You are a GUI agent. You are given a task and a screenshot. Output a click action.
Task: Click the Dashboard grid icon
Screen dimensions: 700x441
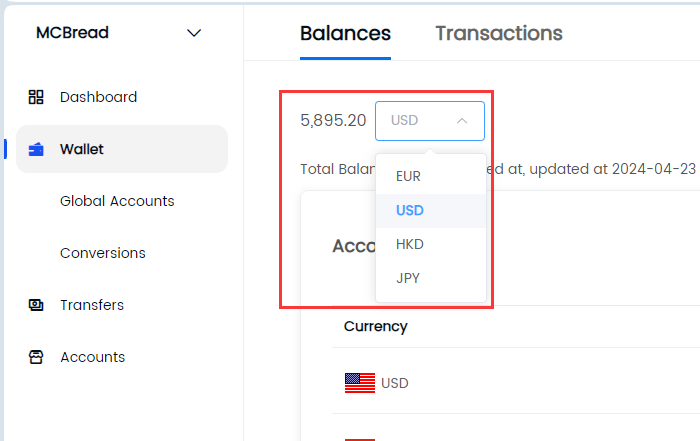(36, 97)
